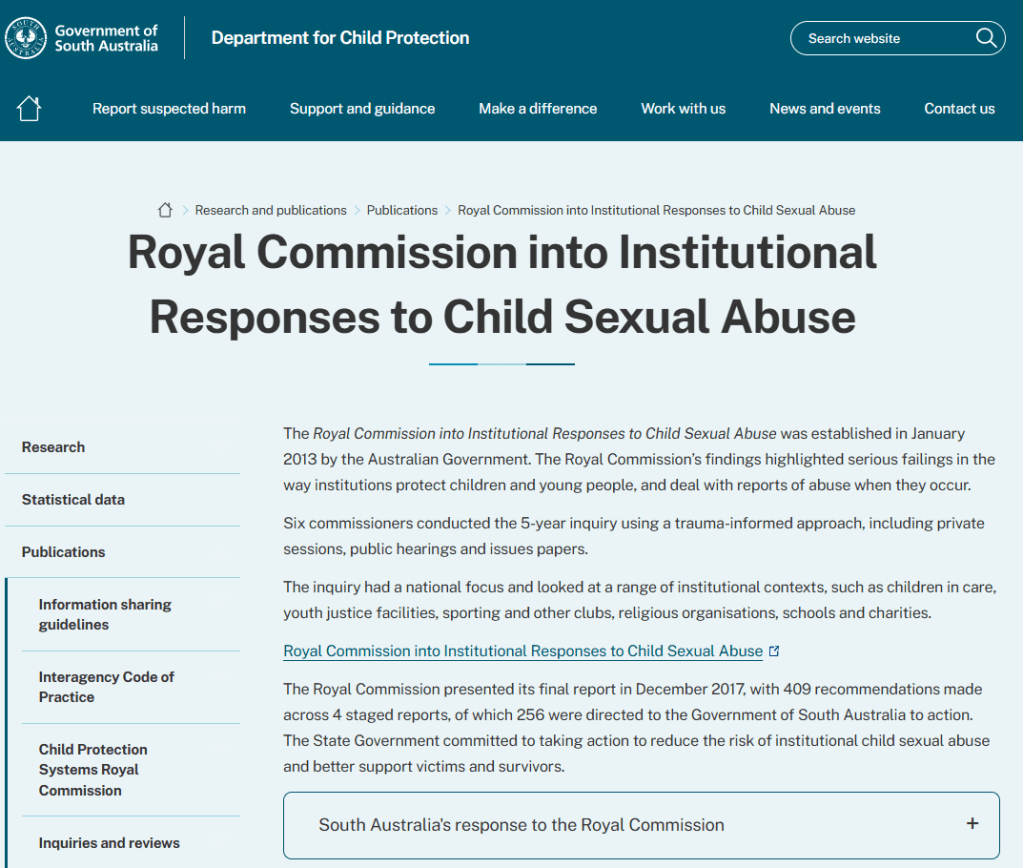Click the Search website input field
This screenshot has width=1023, height=868.
(x=880, y=38)
